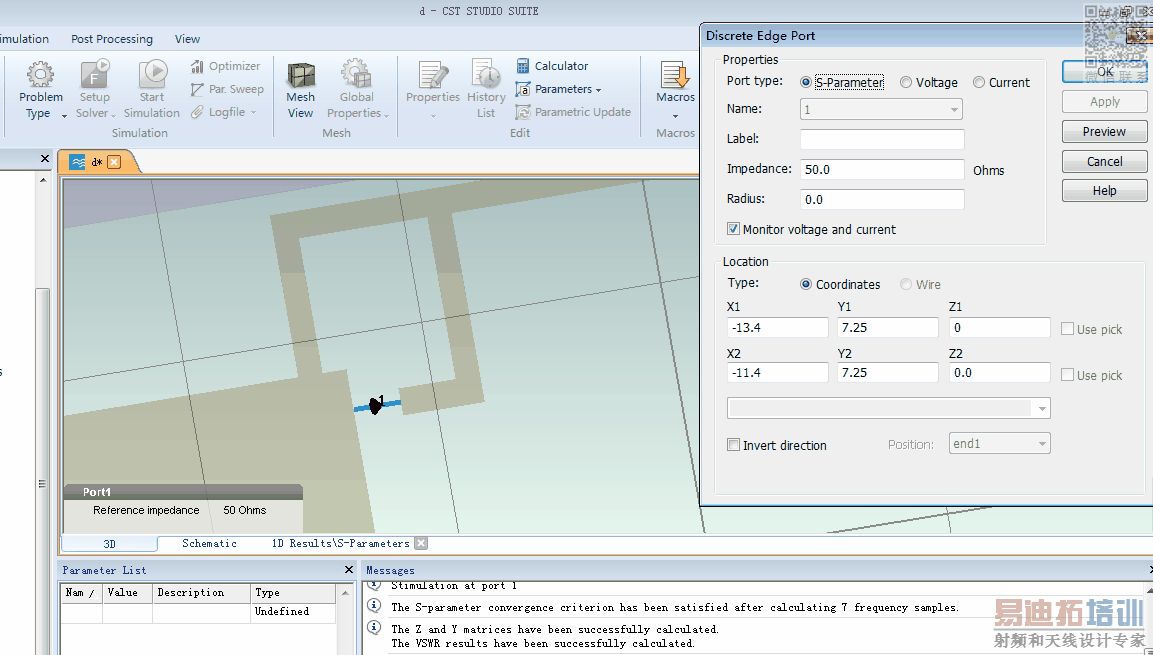
Task: Expand the Macros dropdown arrow
Action: pyautogui.click(x=675, y=115)
